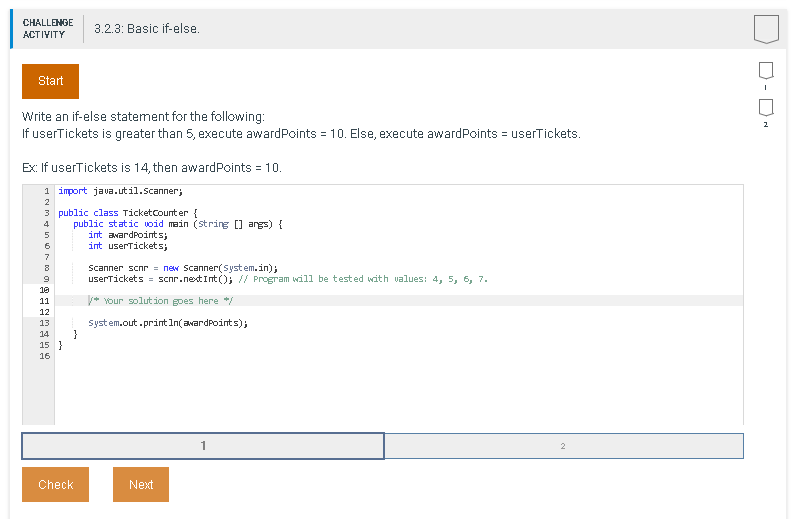Click the Next button
Viewport: 803px width, 519px height.
(141, 484)
